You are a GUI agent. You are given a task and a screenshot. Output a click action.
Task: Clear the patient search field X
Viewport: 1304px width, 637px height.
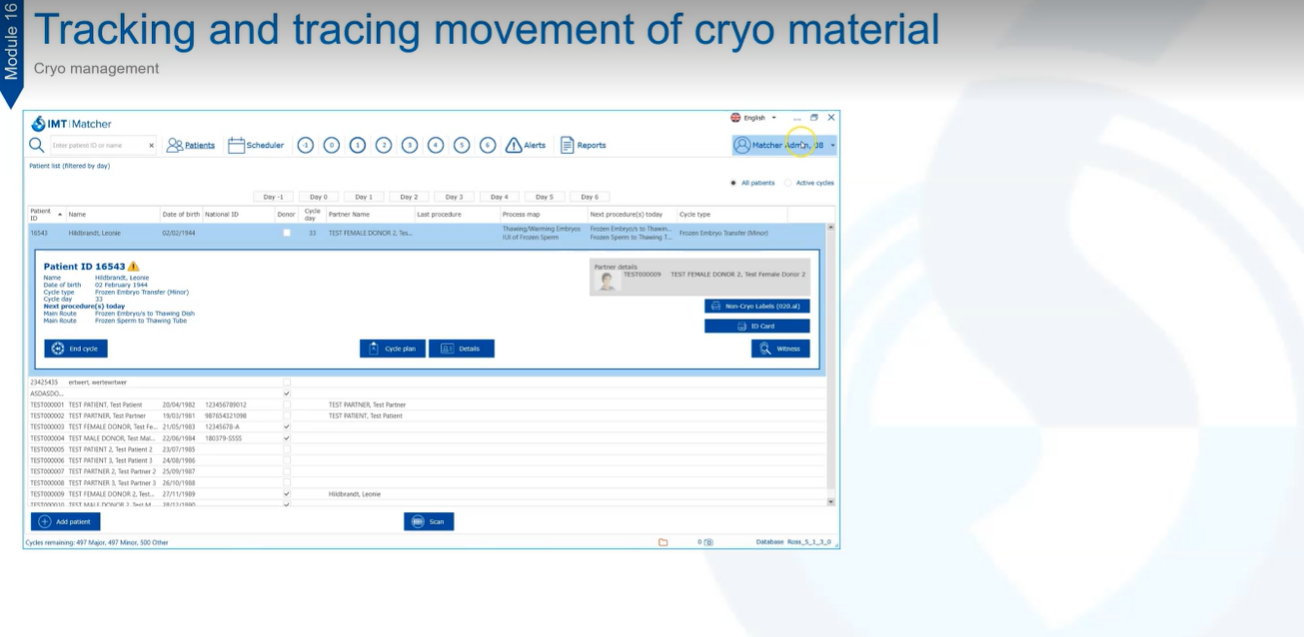(152, 146)
